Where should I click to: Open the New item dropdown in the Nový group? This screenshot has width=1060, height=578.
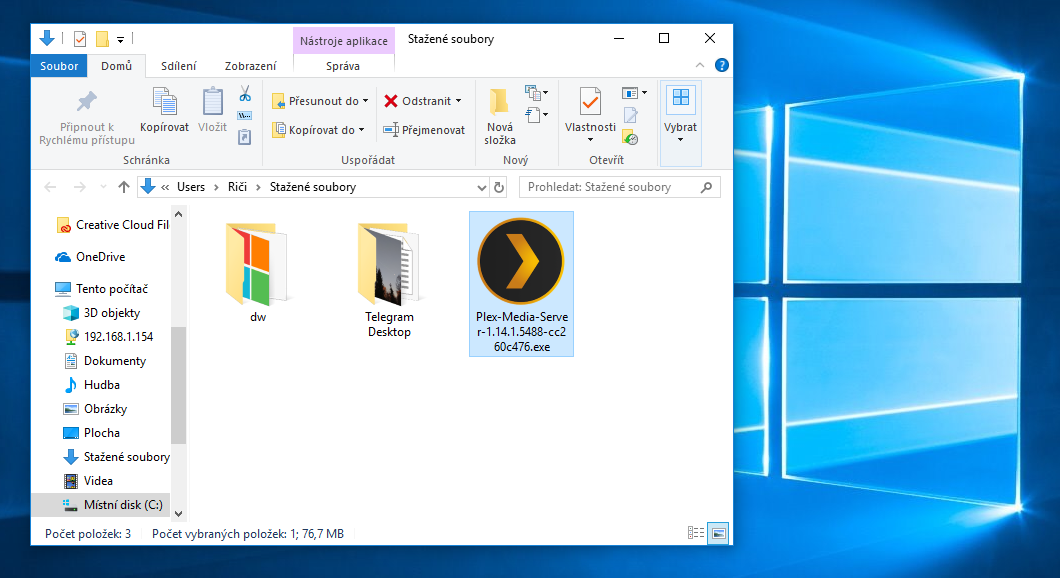(537, 93)
